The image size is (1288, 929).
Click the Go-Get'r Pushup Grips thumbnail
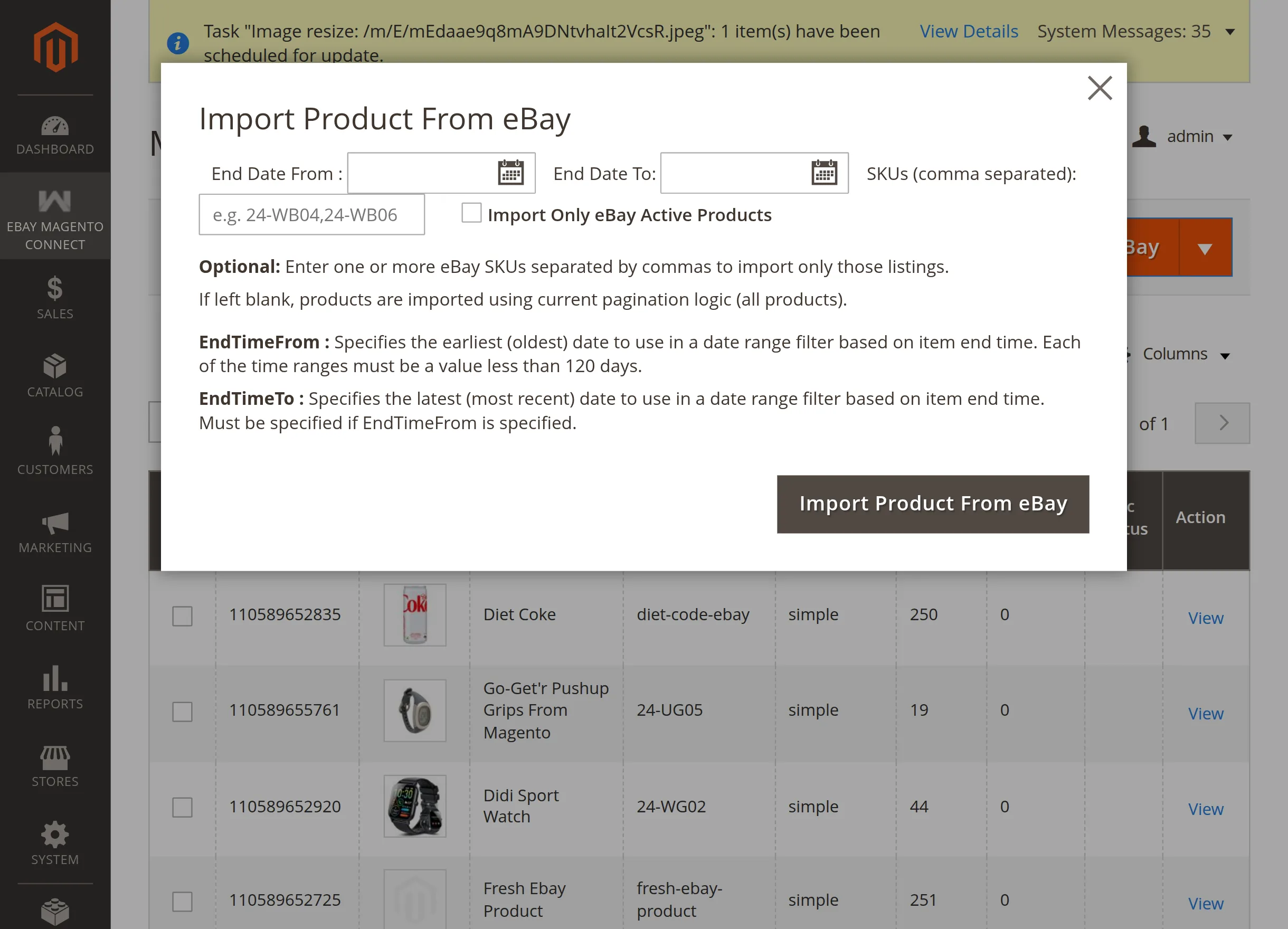pyautogui.click(x=415, y=710)
